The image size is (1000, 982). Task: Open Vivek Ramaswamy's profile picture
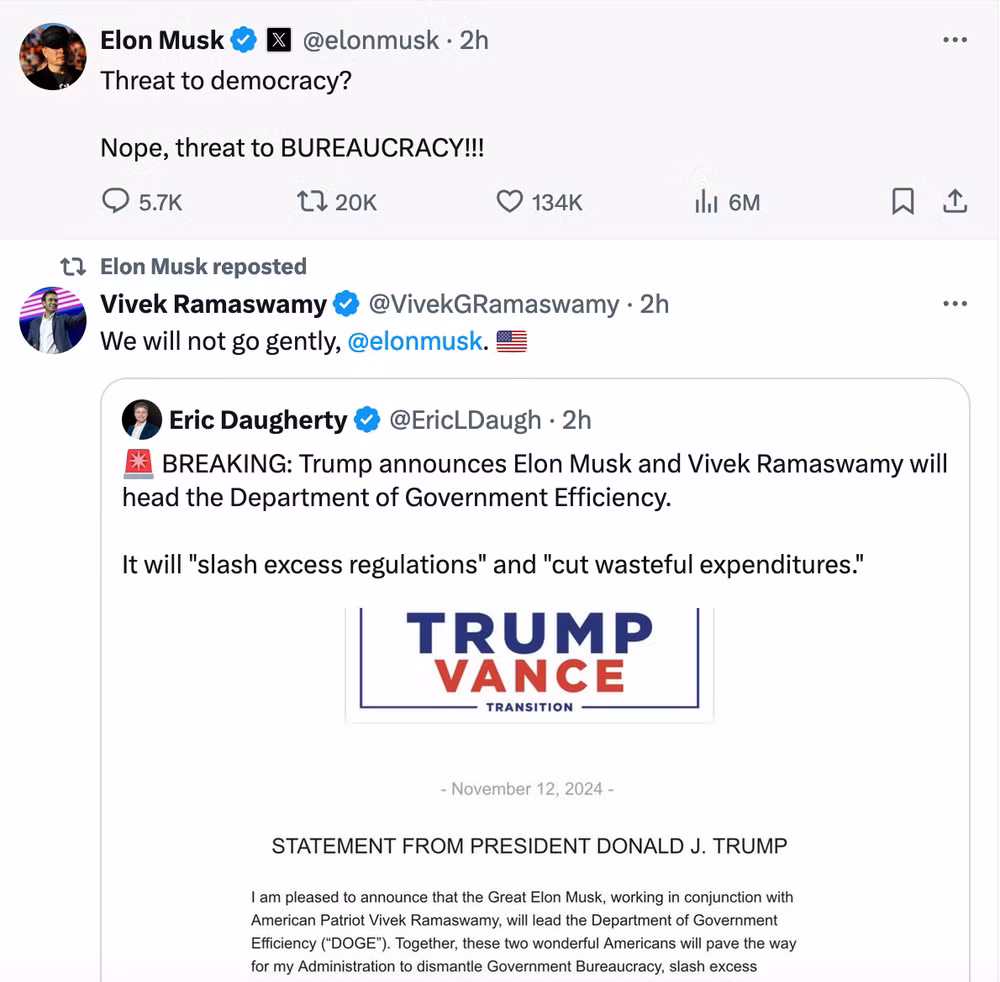[53, 320]
